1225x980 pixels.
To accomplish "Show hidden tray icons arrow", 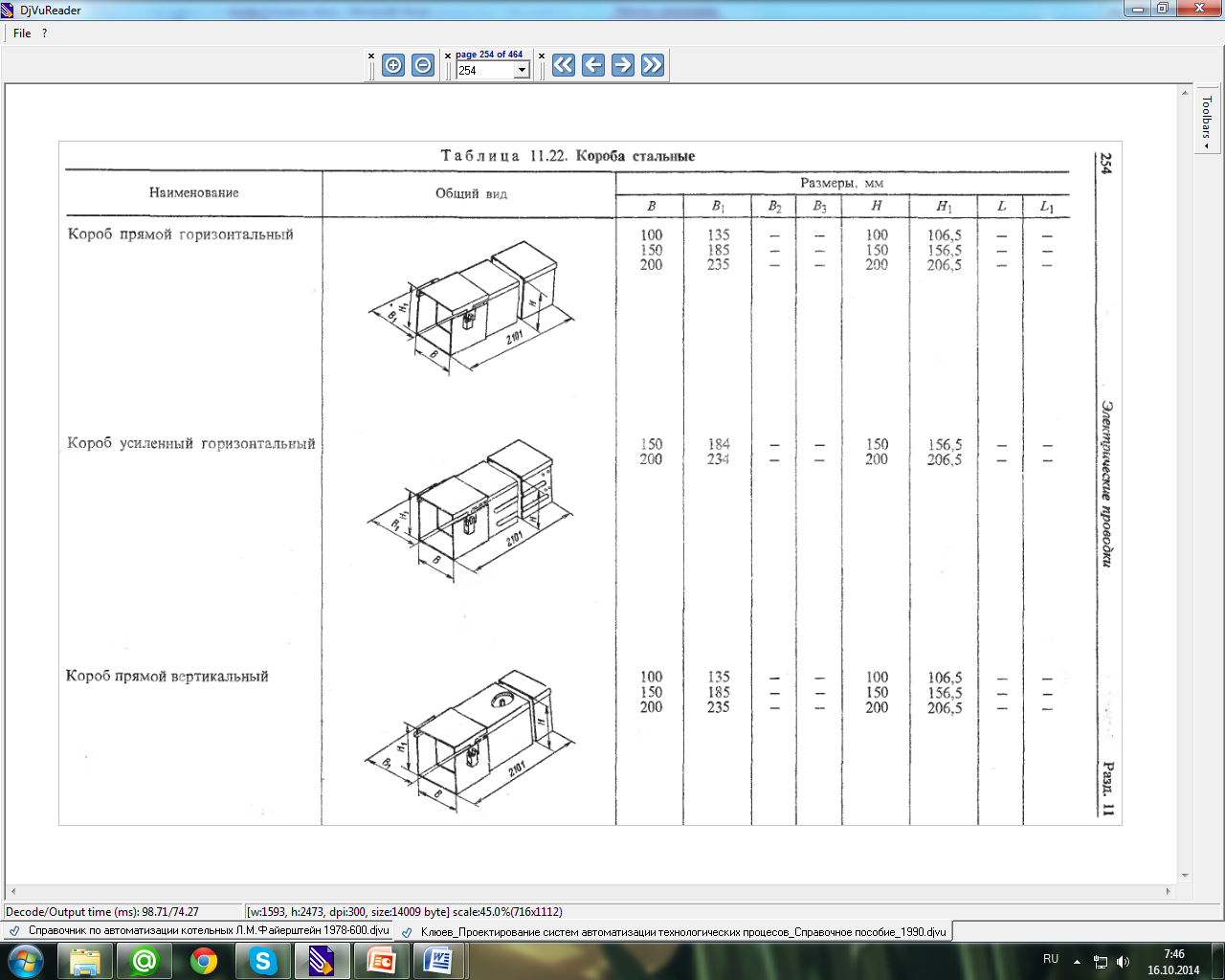I will [x=1077, y=962].
